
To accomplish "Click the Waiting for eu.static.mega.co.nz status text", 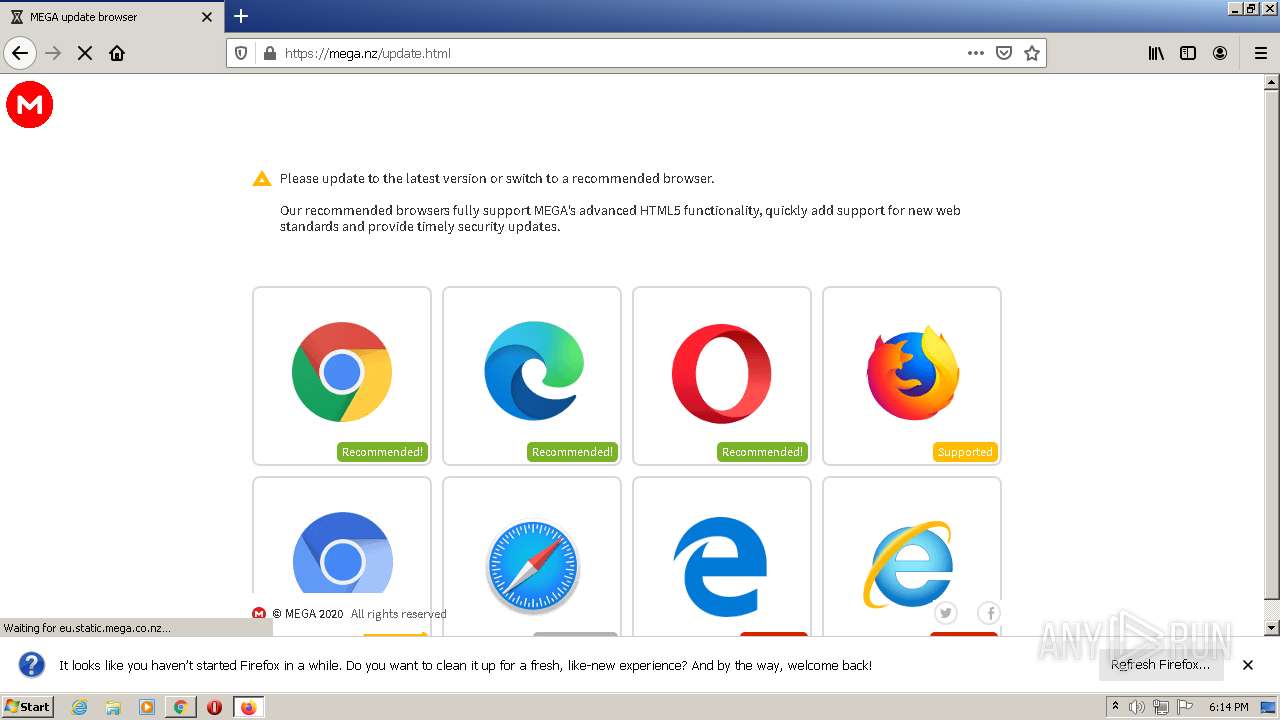I will pos(87,628).
